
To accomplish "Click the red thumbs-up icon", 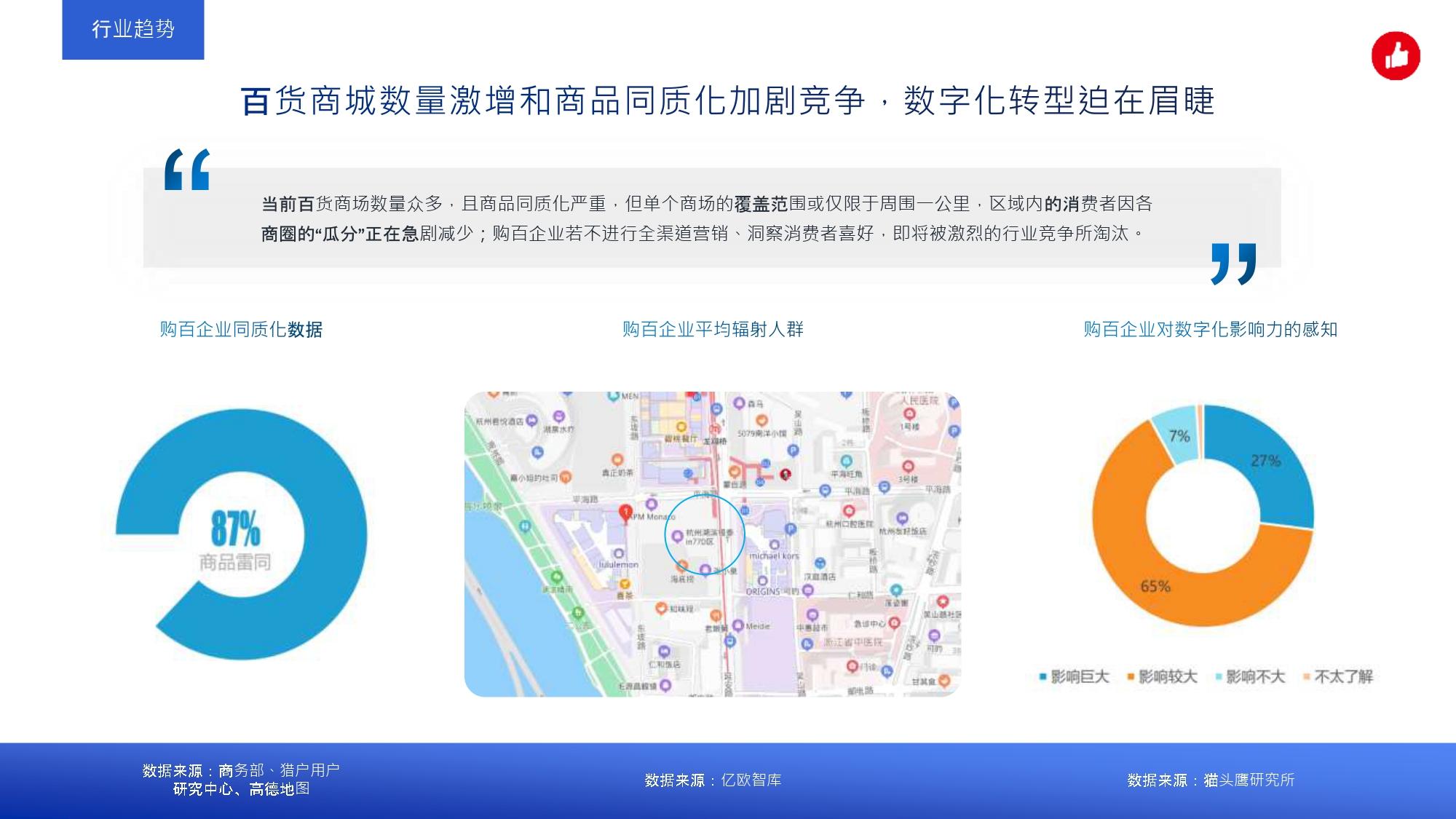I will pos(1396,55).
